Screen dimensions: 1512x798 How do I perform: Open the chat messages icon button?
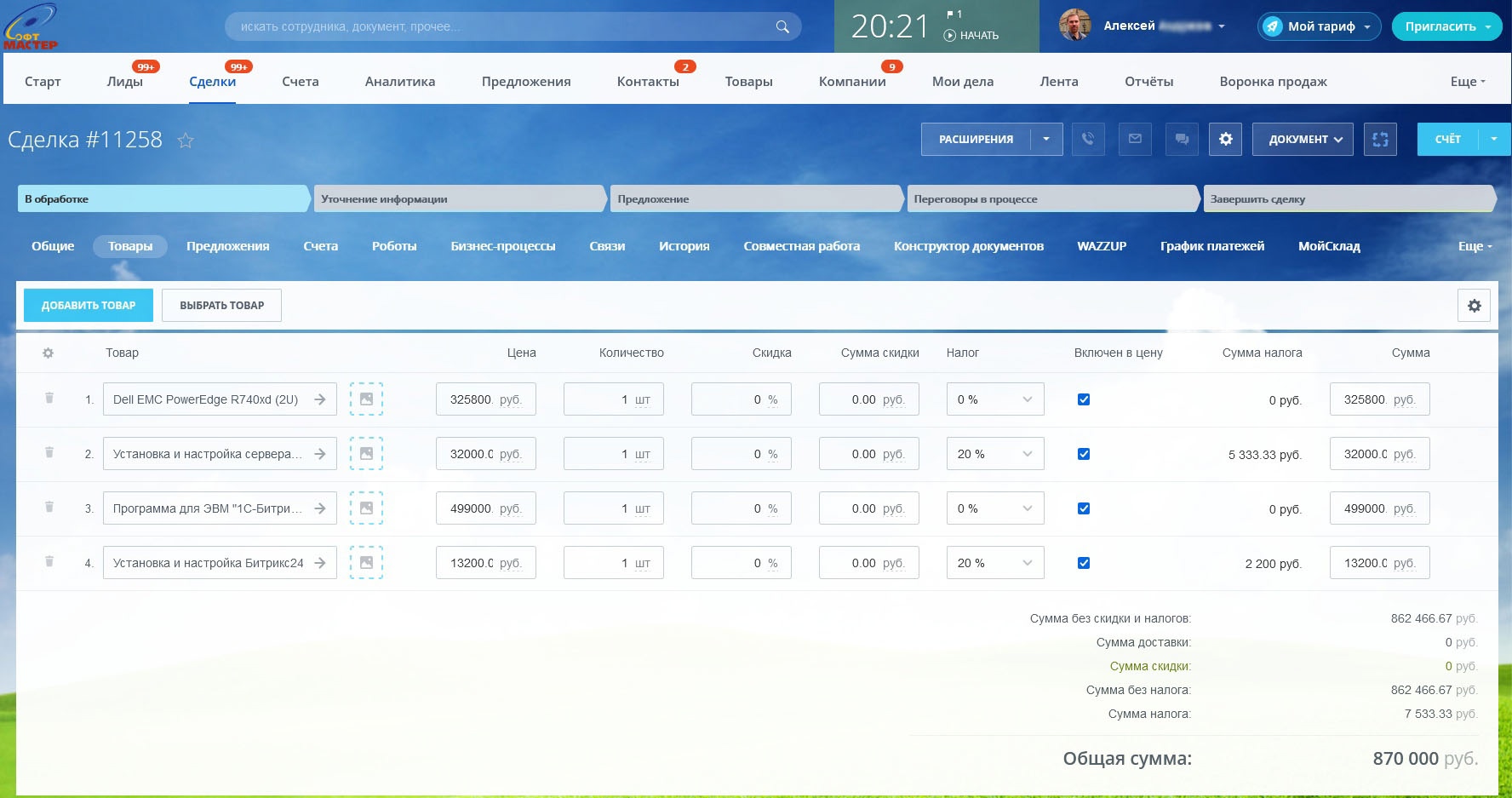tap(1182, 139)
